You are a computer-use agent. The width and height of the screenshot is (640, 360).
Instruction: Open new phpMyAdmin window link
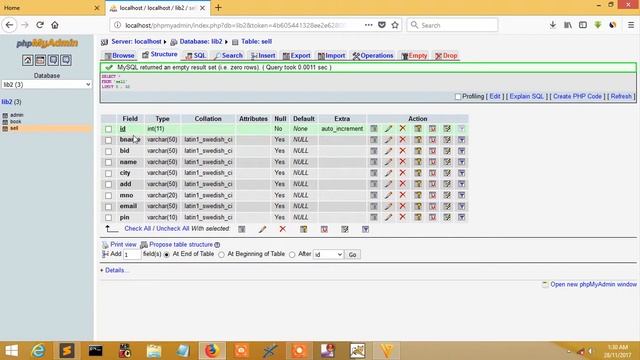pyautogui.click(x=593, y=284)
